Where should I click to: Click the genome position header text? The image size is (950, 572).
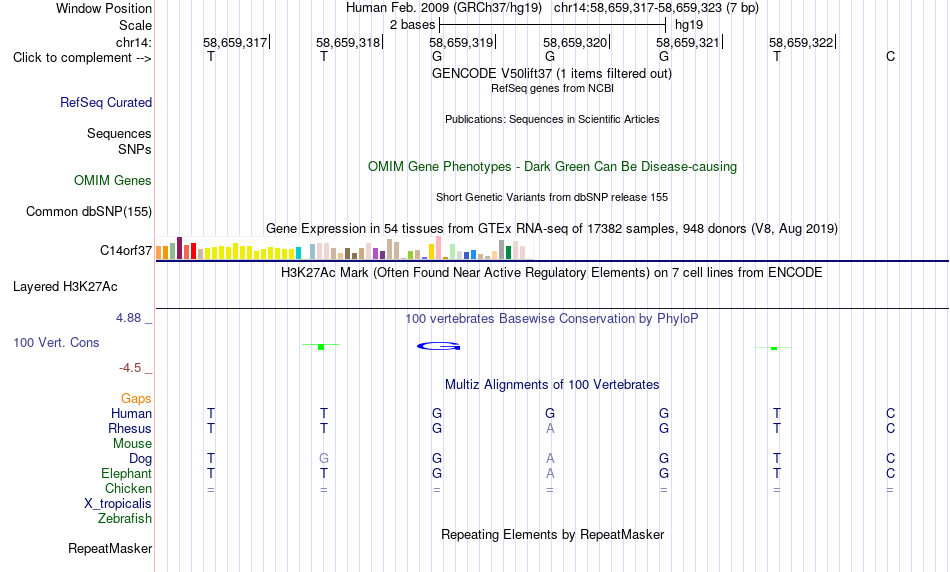point(553,8)
